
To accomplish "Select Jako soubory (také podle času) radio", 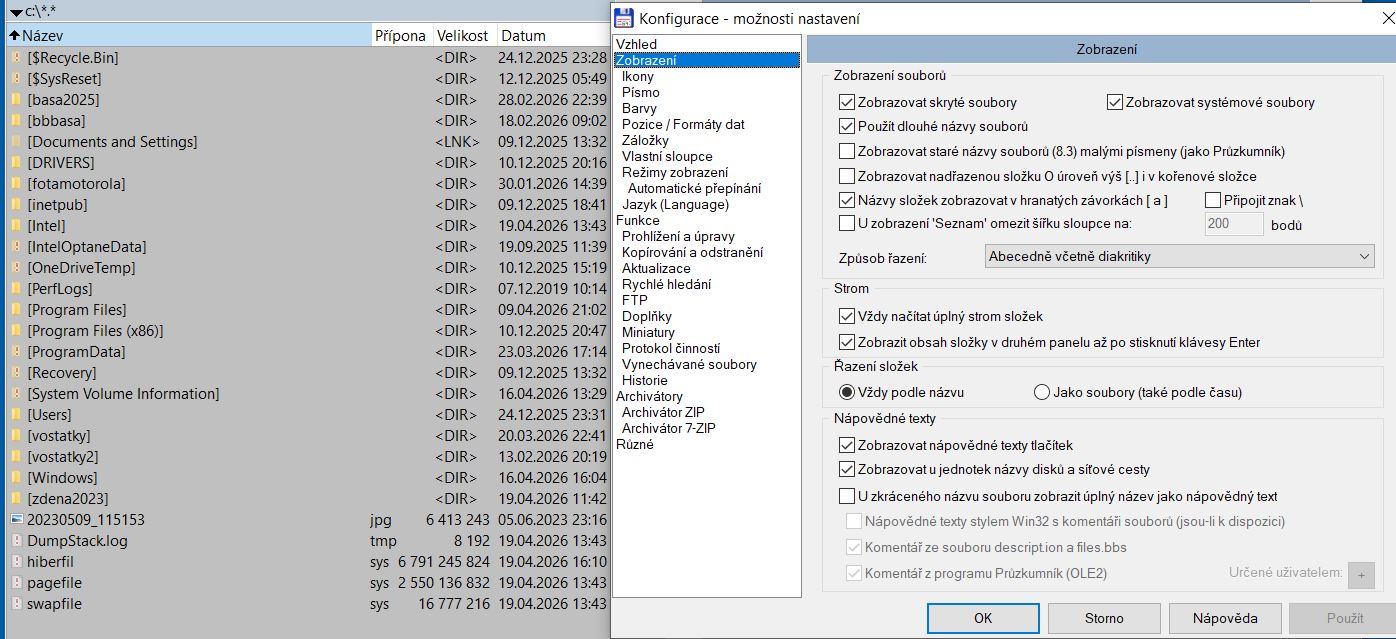I will point(1042,392).
